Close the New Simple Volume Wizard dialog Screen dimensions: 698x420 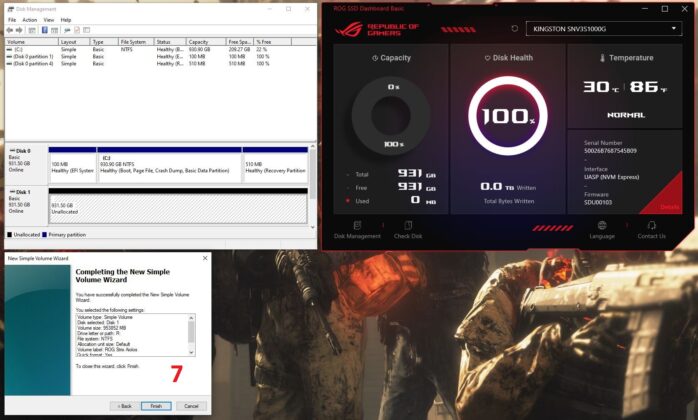pos(205,258)
